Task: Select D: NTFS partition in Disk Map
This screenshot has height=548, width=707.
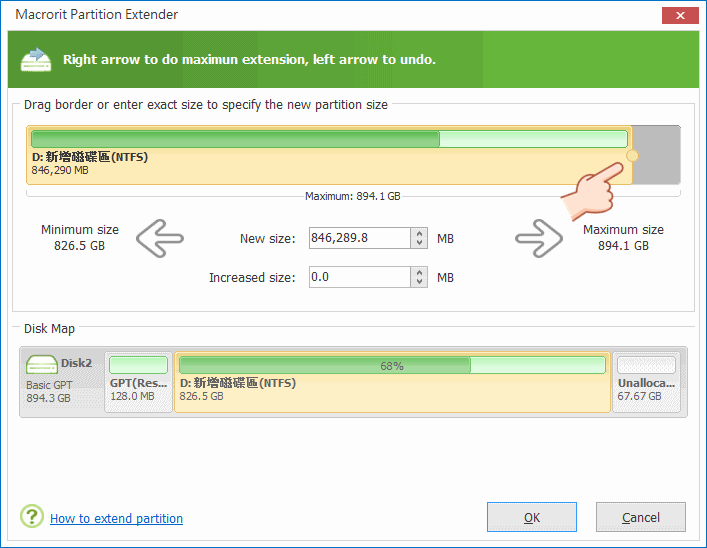Action: point(392,382)
